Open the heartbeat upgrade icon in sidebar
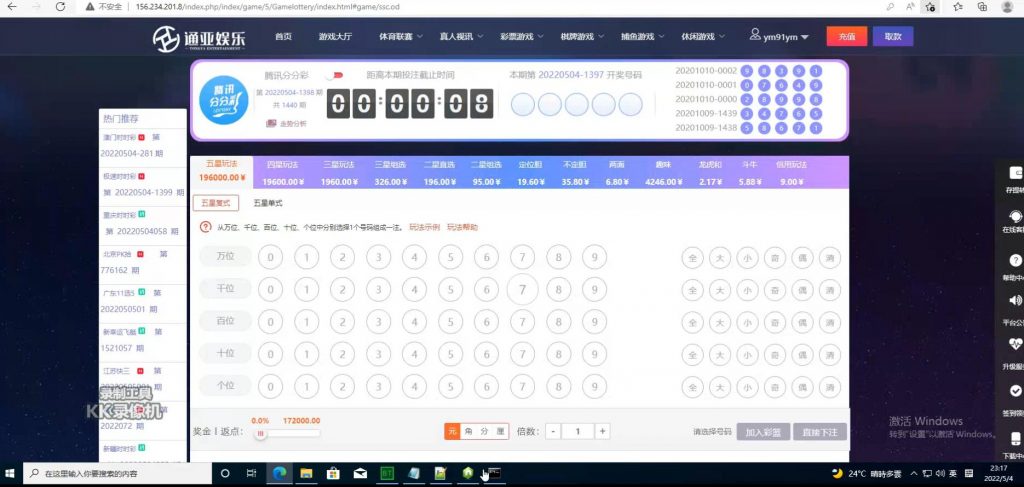Viewport: 1024px width, 487px height. coord(1016,345)
